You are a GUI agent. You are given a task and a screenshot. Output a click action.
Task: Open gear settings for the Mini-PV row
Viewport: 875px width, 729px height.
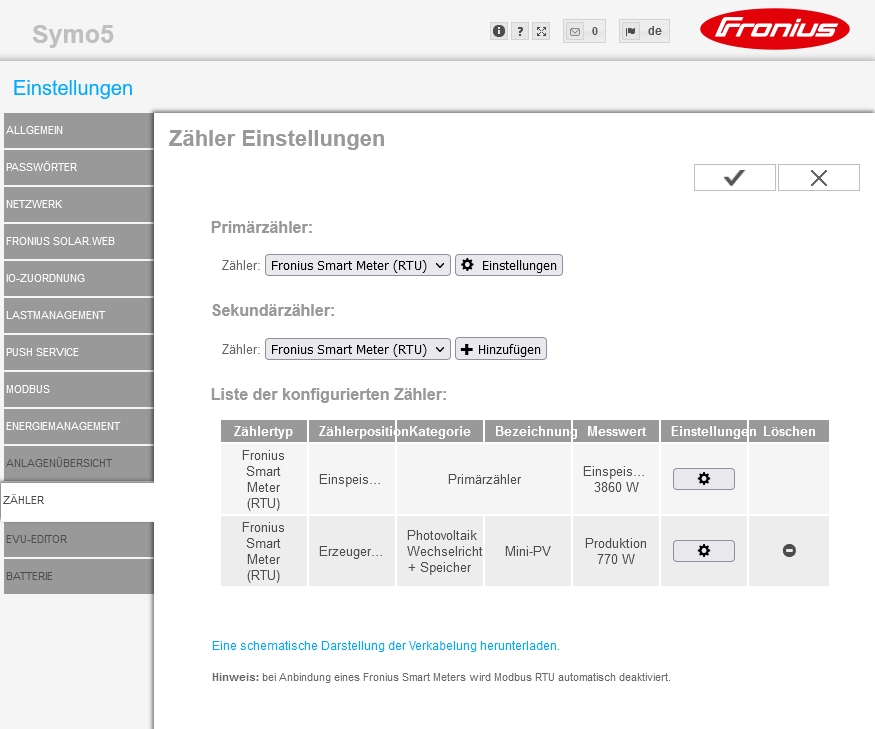(704, 551)
